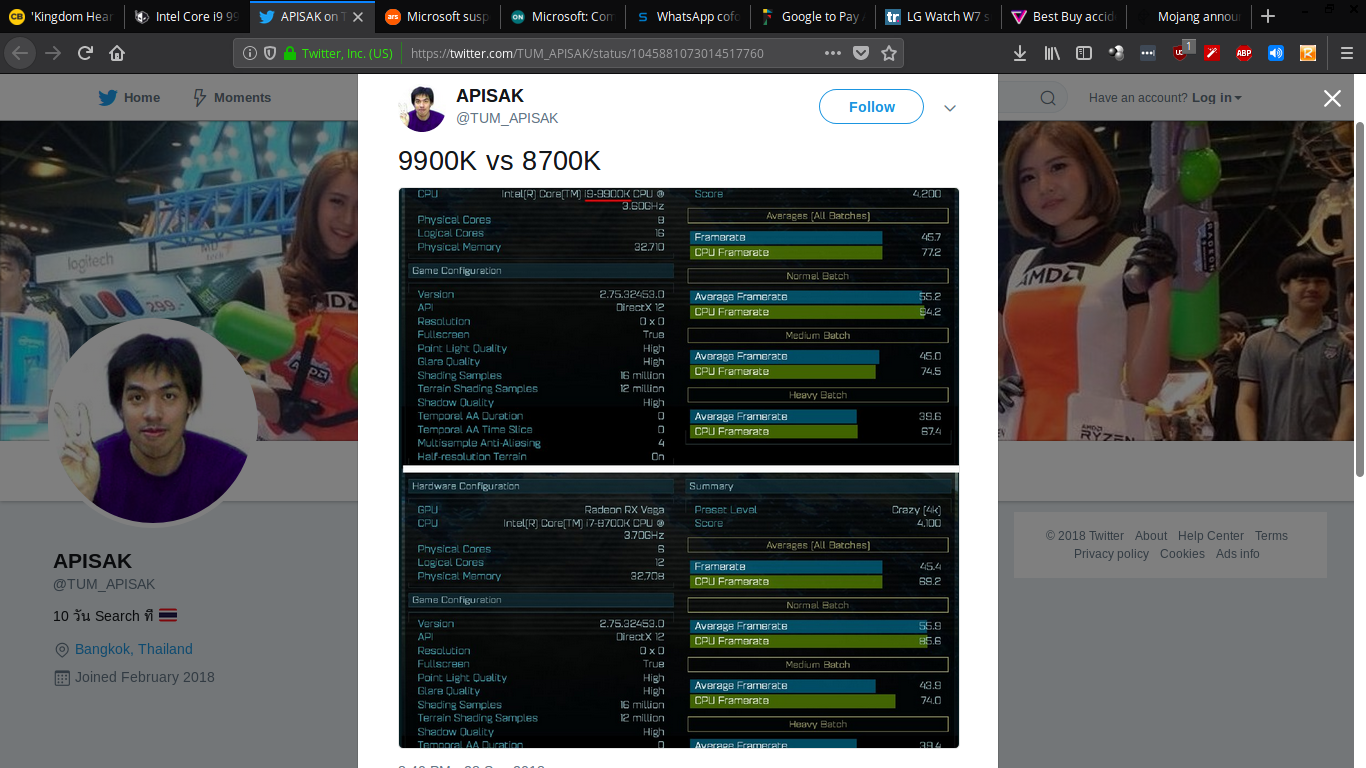Image resolution: width=1366 pixels, height=768 pixels.
Task: Open the uBlock Origin extension
Action: point(1181,52)
